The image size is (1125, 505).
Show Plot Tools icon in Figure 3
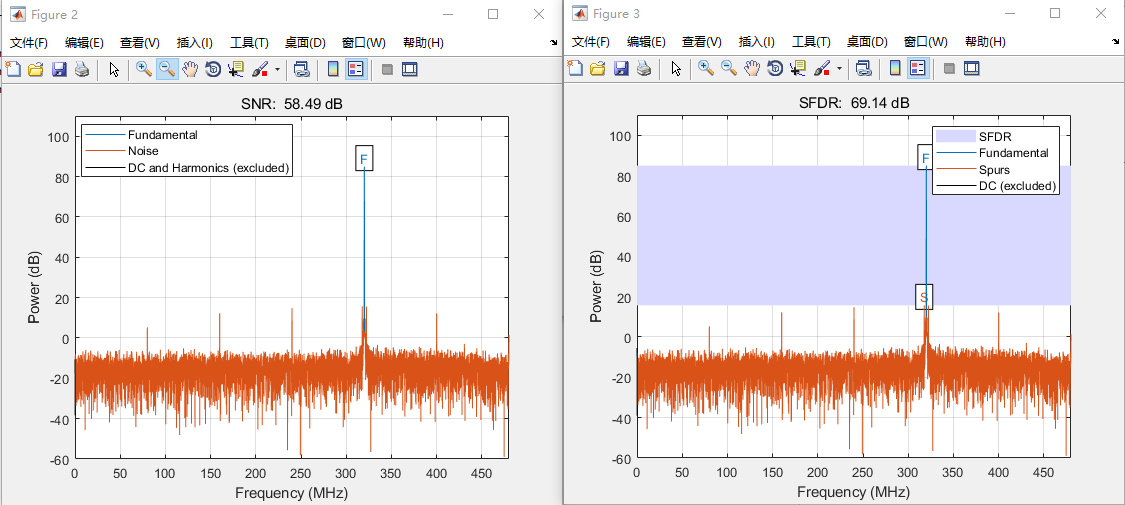coord(971,69)
